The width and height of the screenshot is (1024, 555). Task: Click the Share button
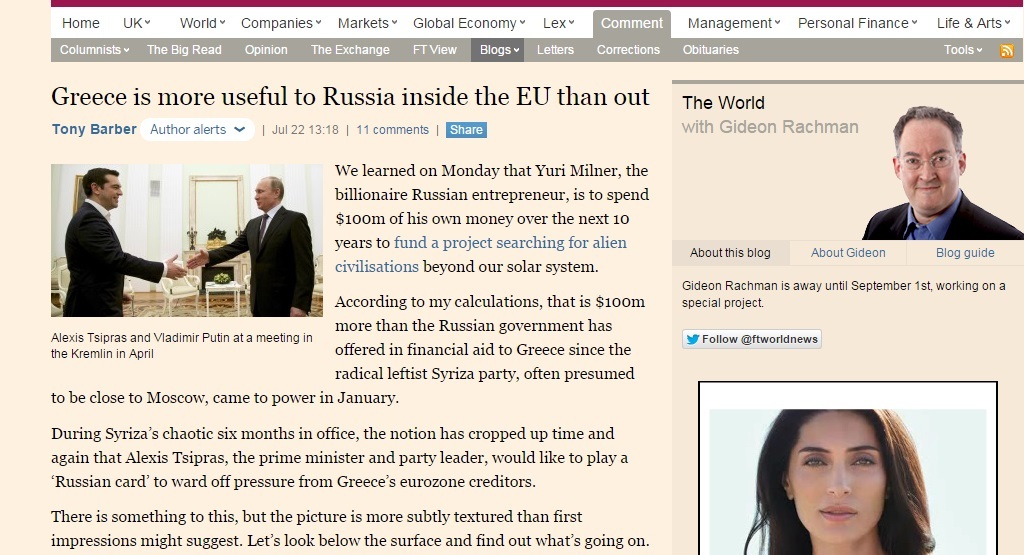466,130
